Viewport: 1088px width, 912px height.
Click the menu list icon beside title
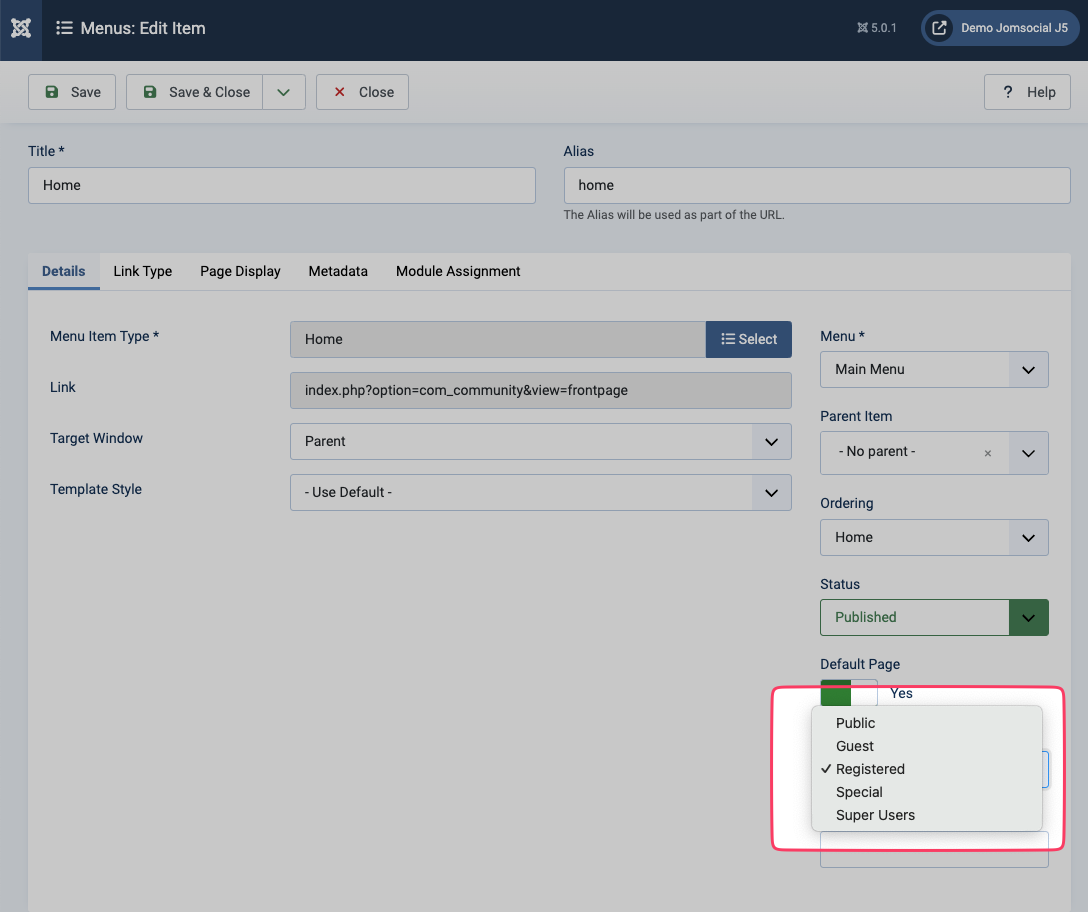(x=64, y=28)
